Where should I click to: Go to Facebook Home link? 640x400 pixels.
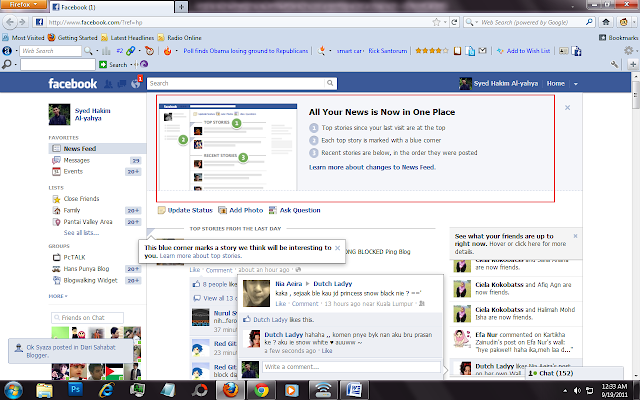(556, 83)
